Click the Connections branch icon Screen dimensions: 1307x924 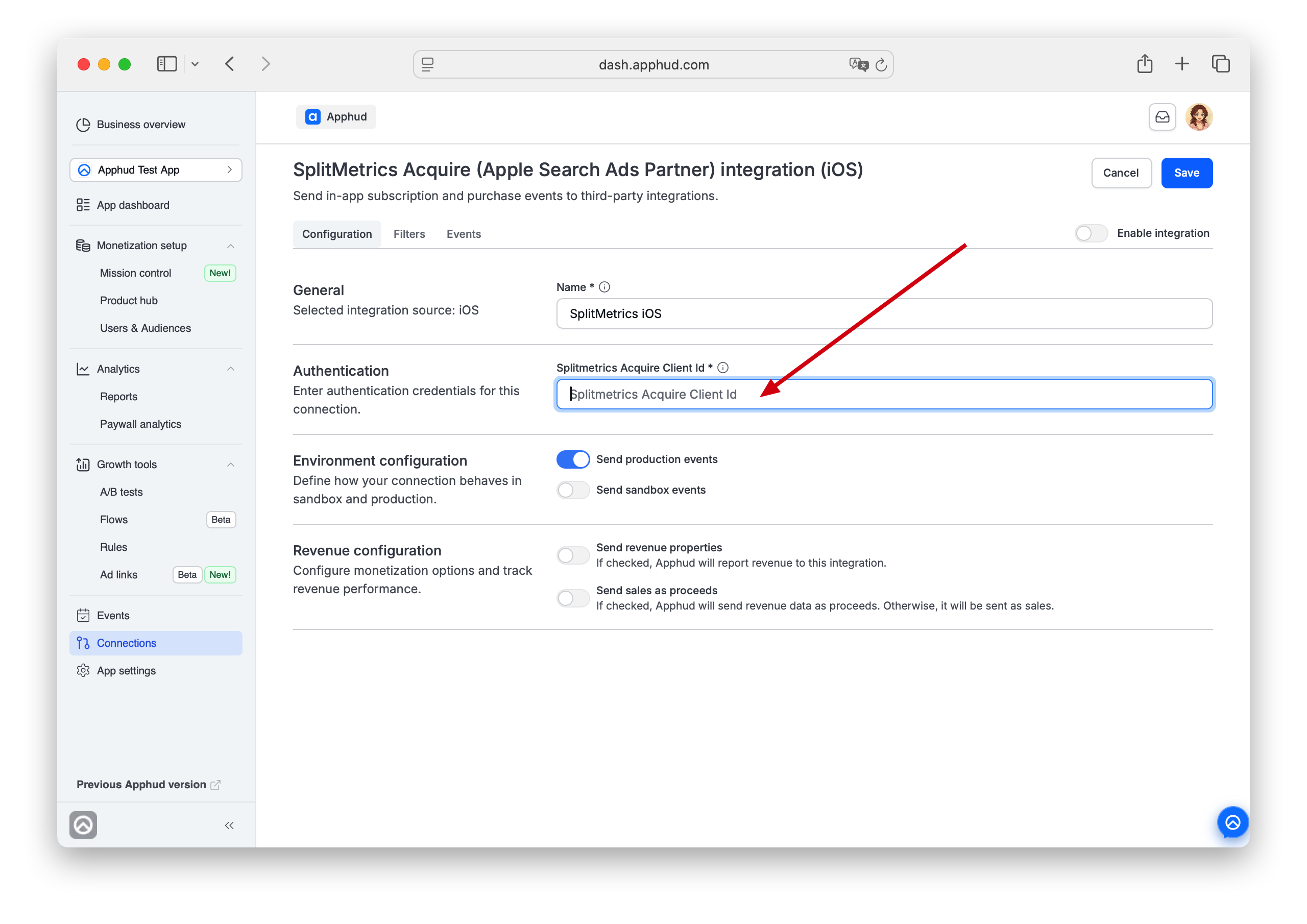(x=83, y=643)
